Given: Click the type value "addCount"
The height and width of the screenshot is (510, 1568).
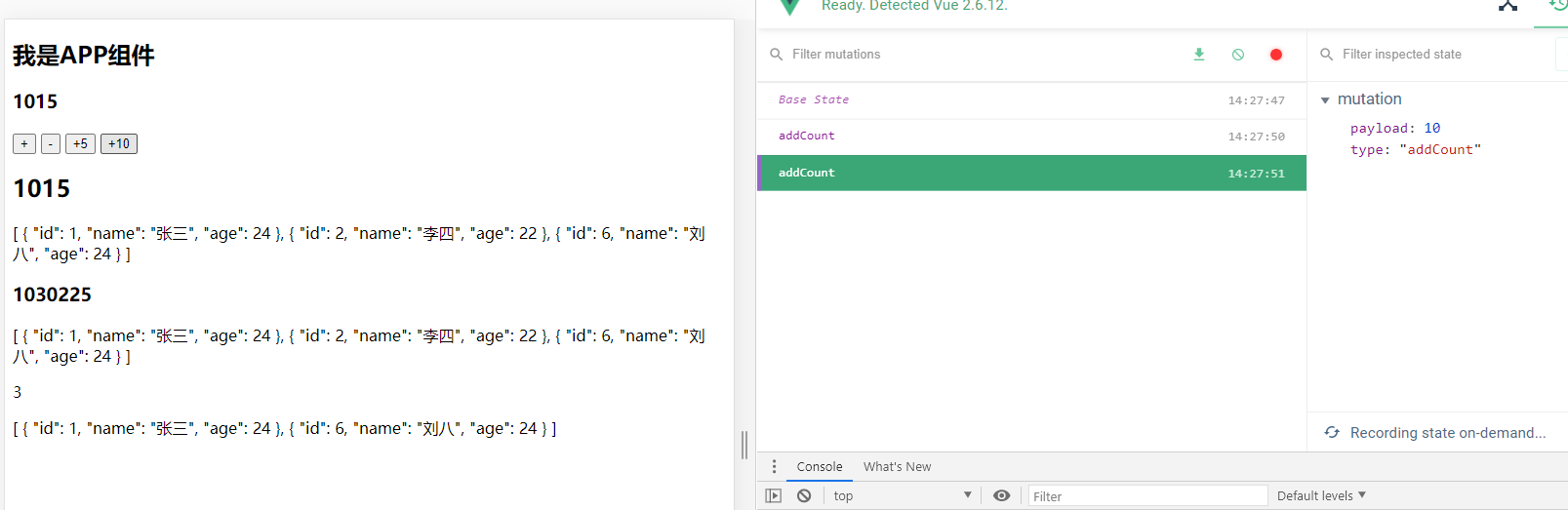Looking at the screenshot, I should point(1440,150).
